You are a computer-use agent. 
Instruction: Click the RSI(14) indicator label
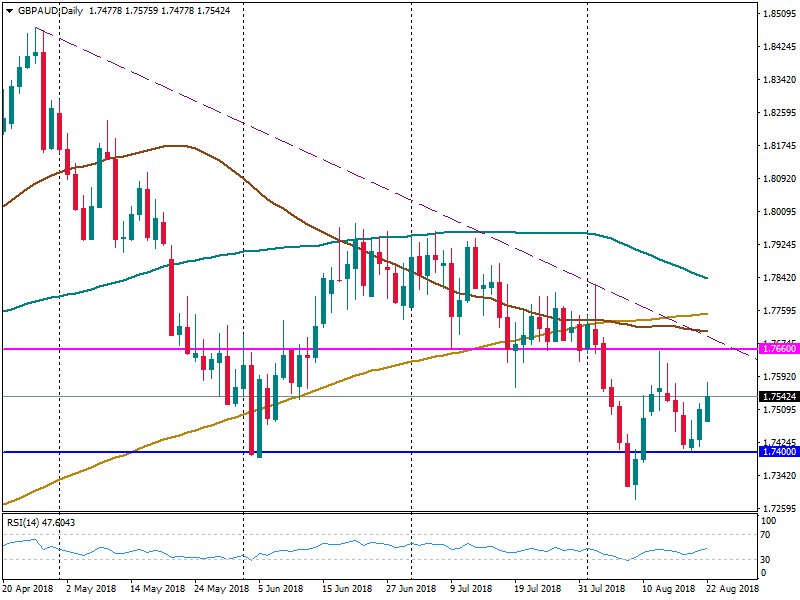(x=38, y=522)
